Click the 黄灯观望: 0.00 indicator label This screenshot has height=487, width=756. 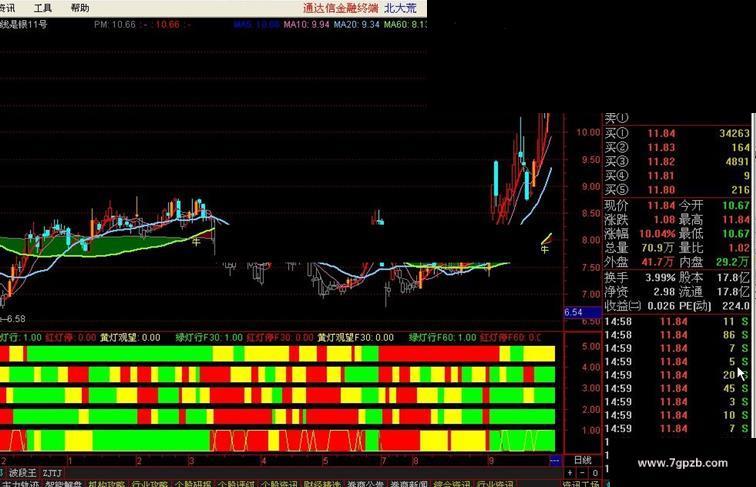130,338
